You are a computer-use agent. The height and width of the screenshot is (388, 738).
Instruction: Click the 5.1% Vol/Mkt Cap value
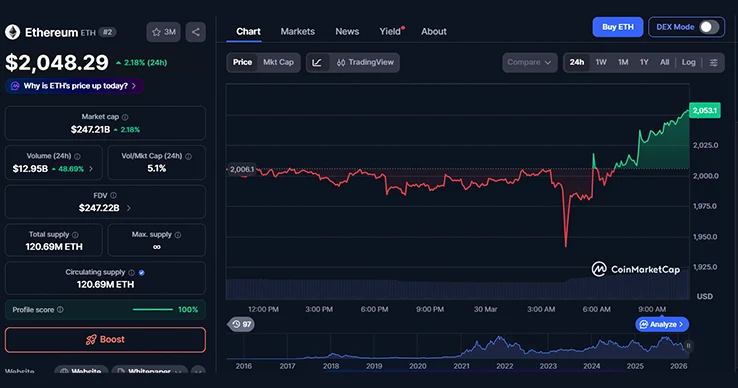point(157,169)
